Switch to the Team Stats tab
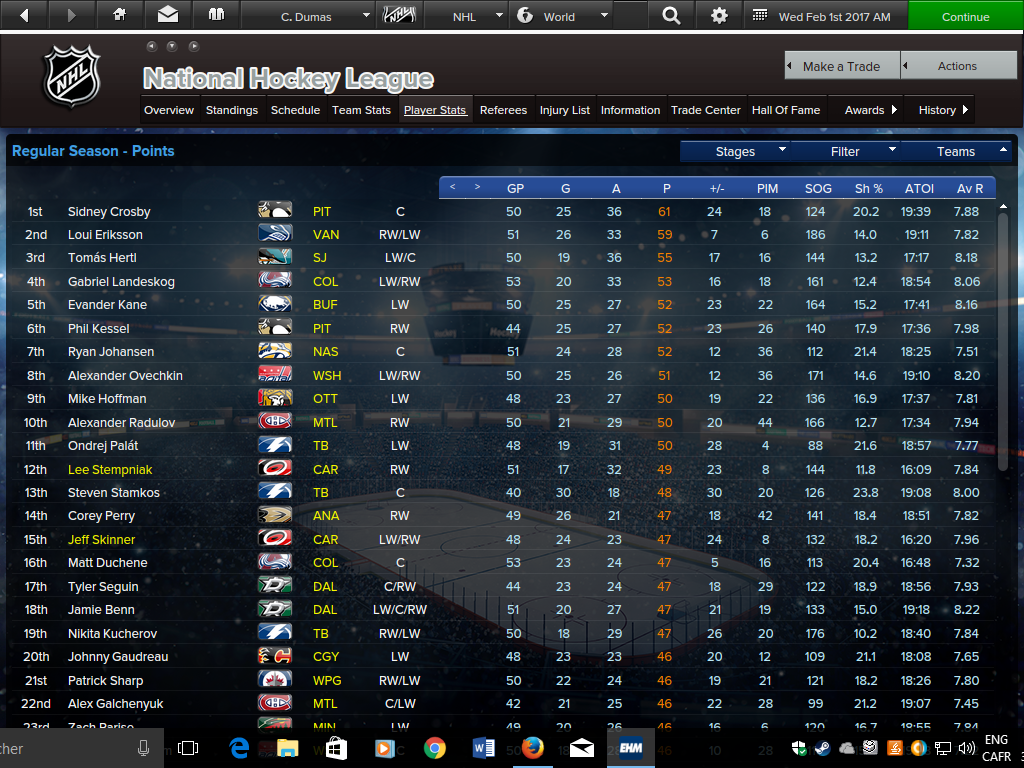The width and height of the screenshot is (1024, 768). coord(361,110)
